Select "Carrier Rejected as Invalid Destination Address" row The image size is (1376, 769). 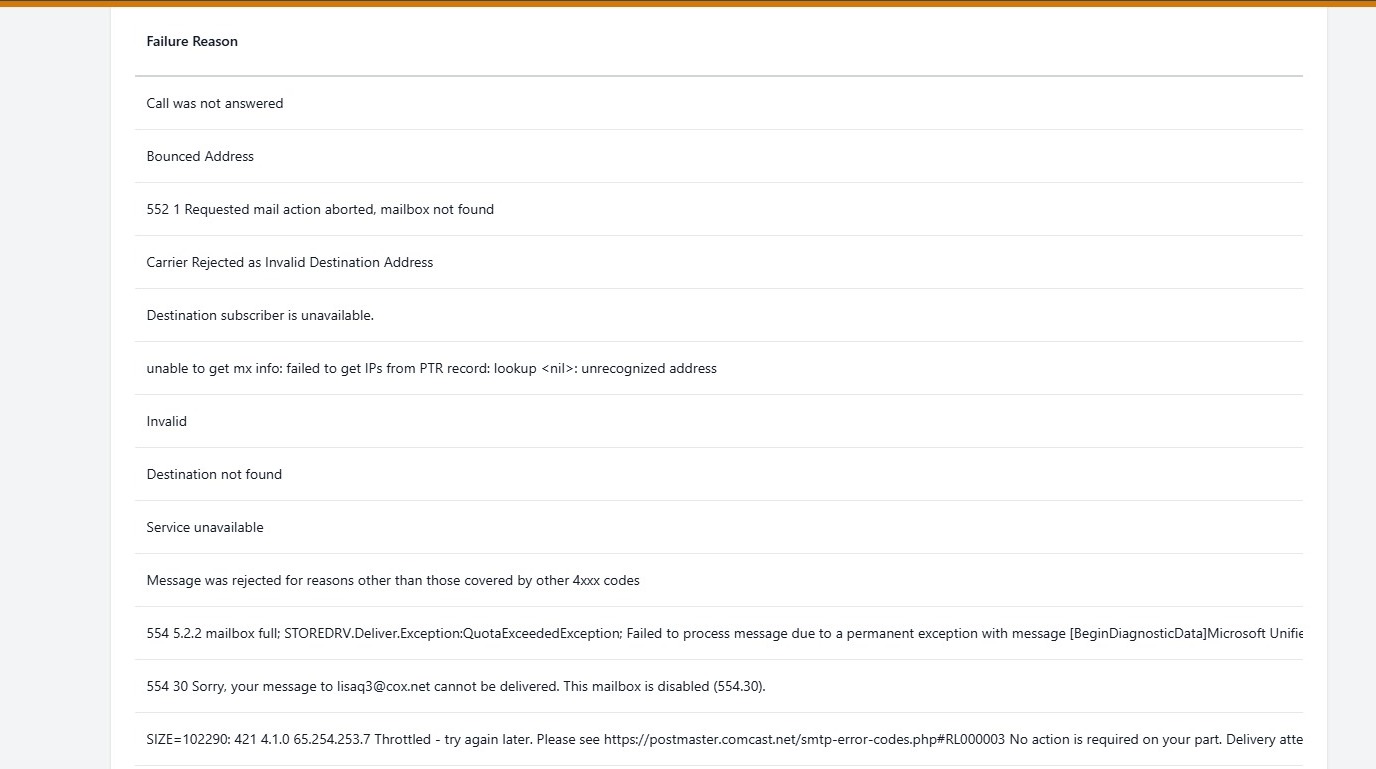tap(290, 262)
